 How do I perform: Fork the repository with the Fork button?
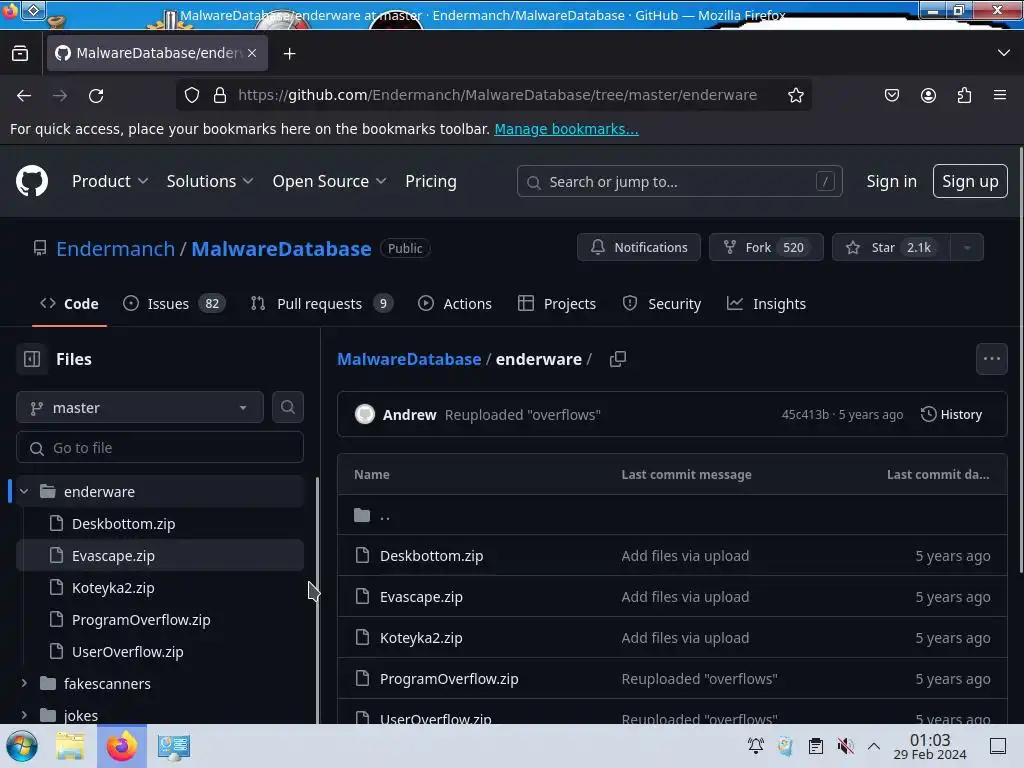tap(766, 248)
